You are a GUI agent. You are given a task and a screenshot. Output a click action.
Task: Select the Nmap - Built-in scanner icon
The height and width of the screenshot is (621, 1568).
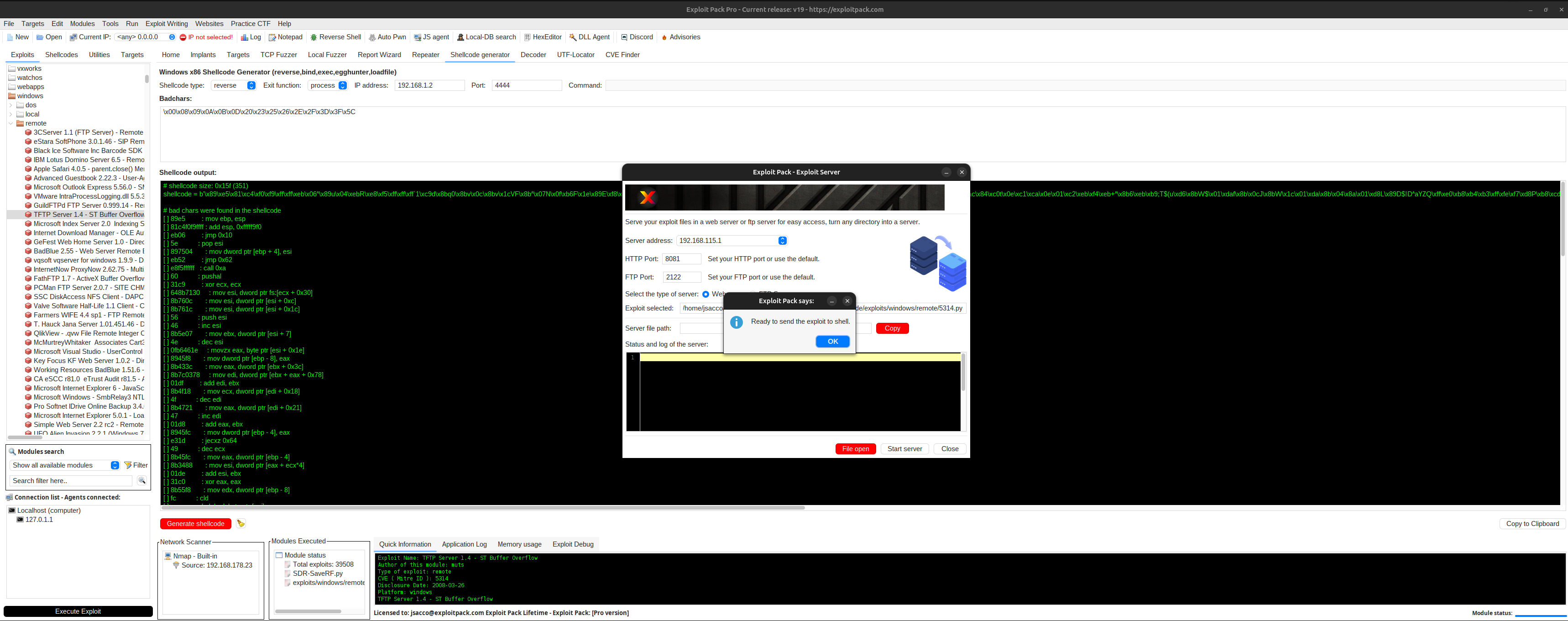click(168, 556)
